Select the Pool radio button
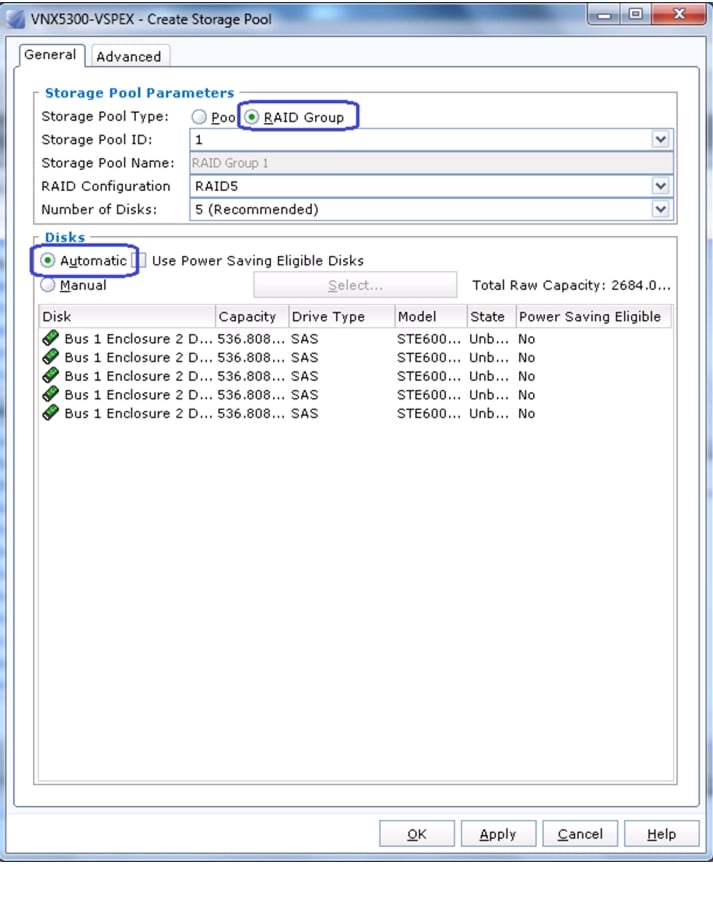Viewport: 713px width, 900px height. [199, 117]
